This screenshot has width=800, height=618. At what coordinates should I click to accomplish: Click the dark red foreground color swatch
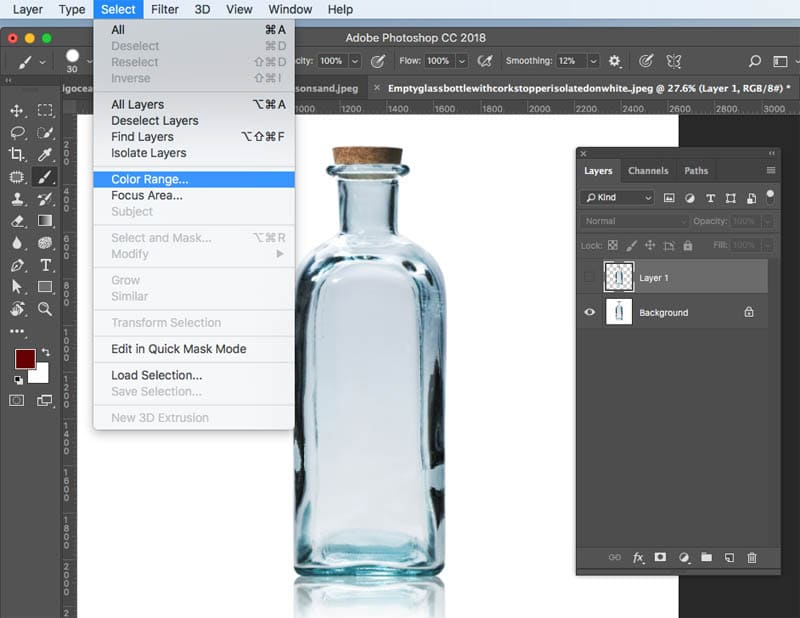(25, 359)
